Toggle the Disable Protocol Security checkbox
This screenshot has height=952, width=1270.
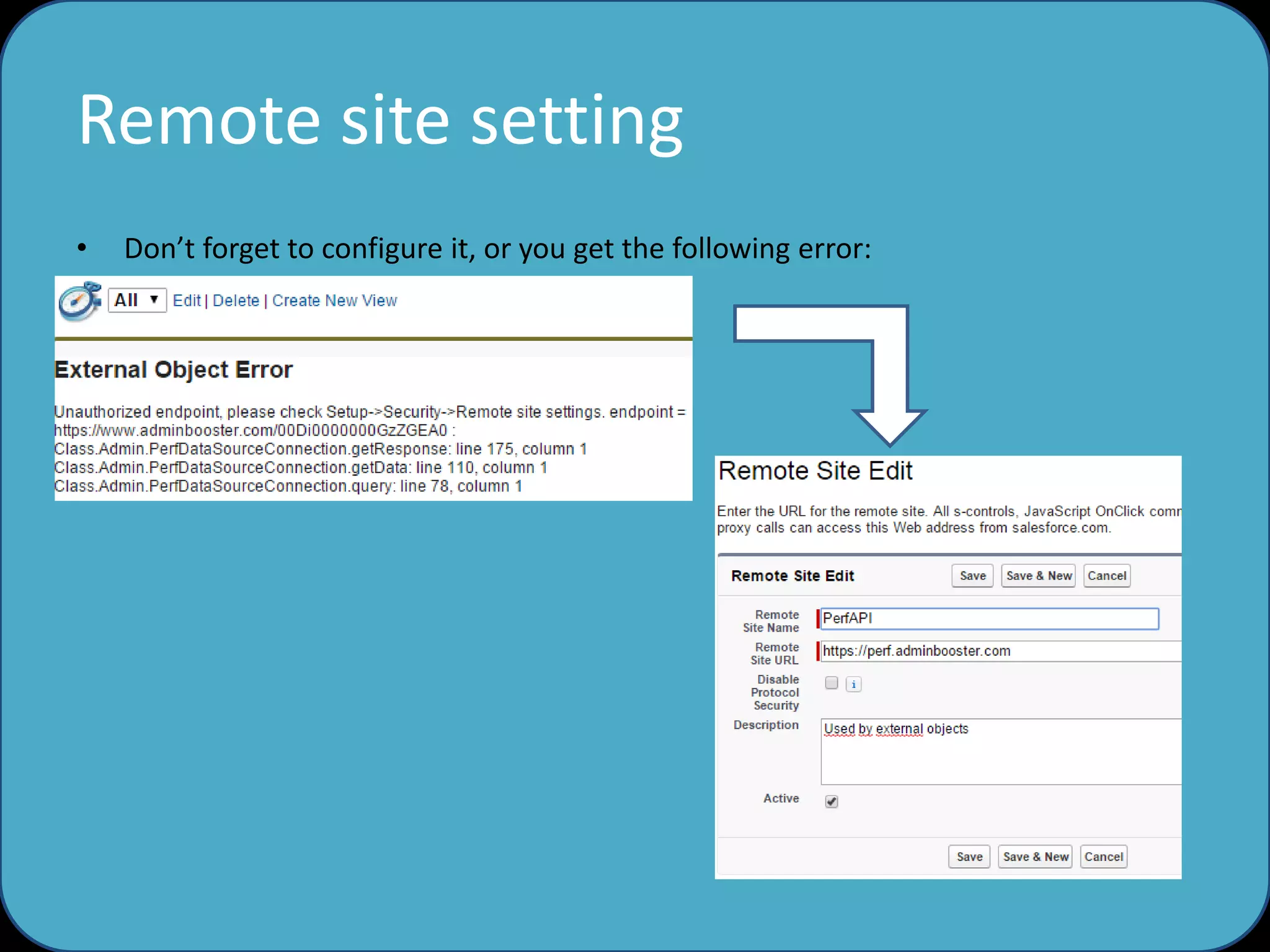click(832, 683)
